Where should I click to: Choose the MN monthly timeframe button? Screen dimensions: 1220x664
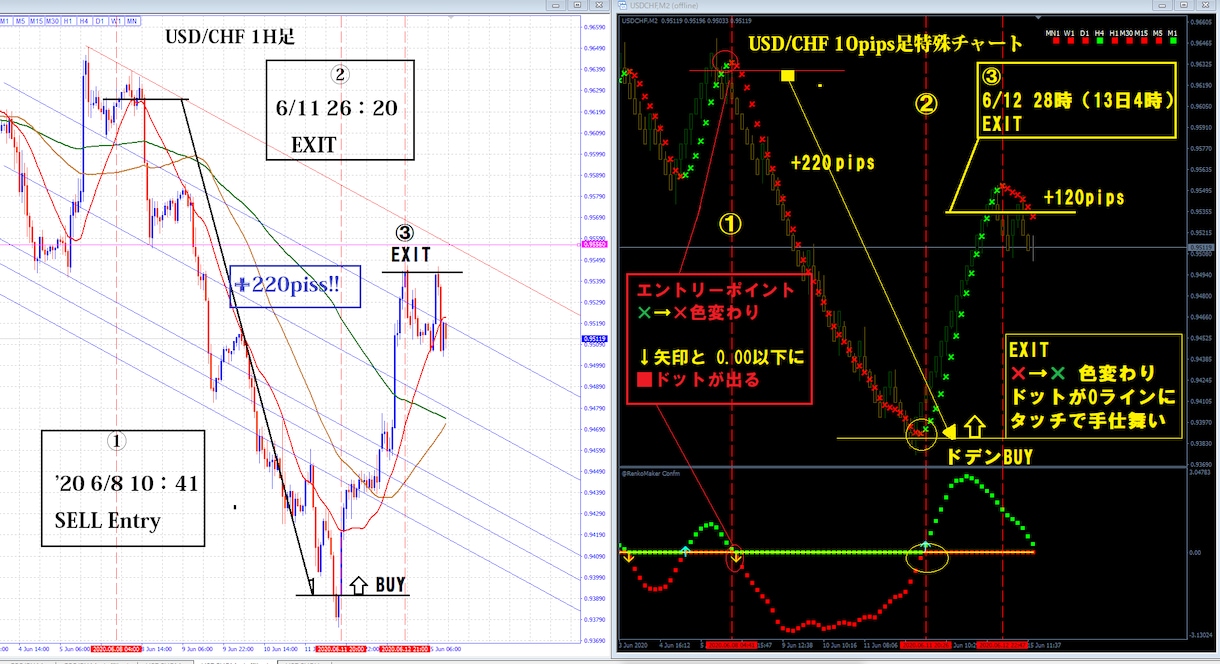[x=132, y=20]
